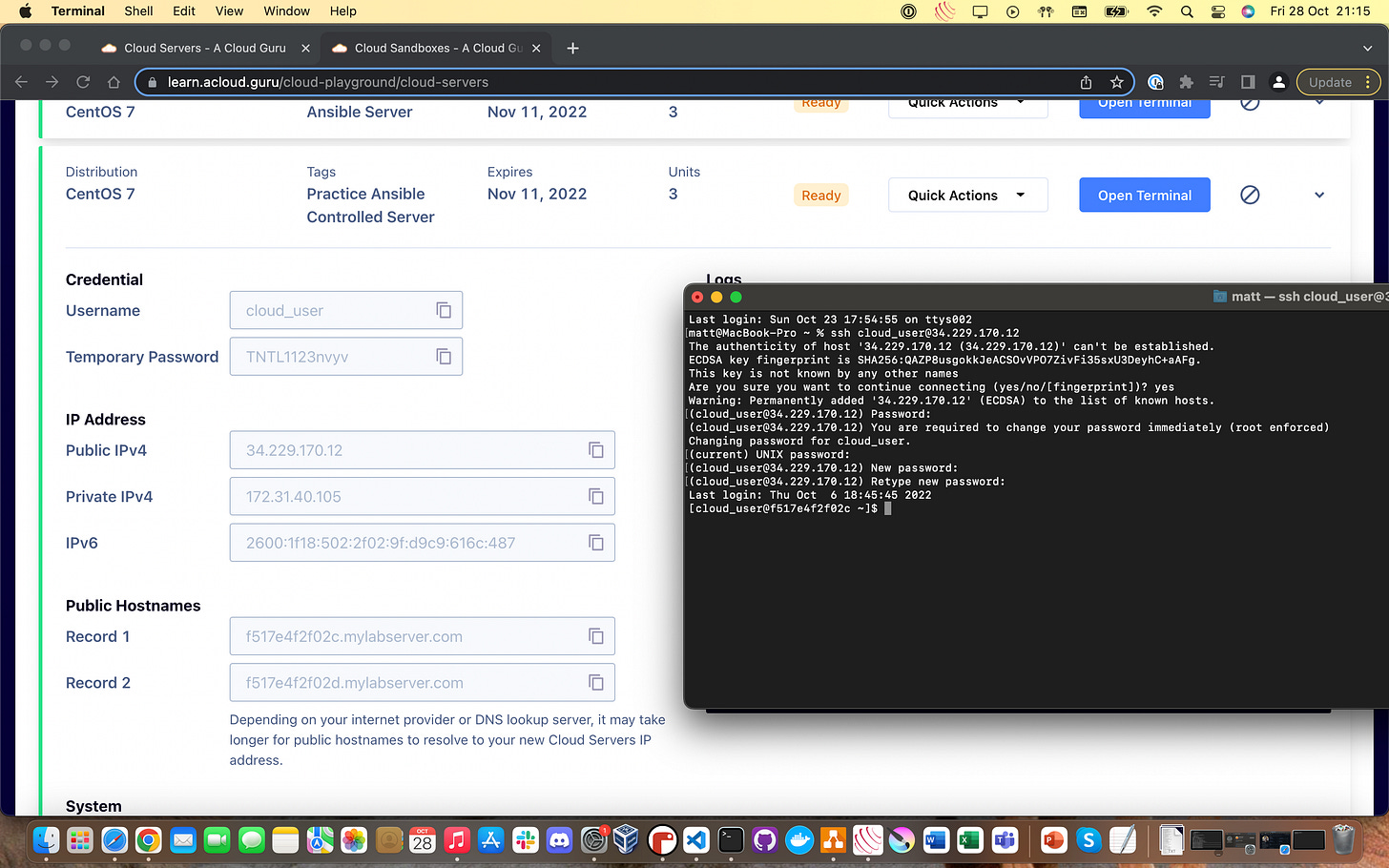The image size is (1389, 868).
Task: Open battery status in the menu bar
Action: tap(1116, 11)
